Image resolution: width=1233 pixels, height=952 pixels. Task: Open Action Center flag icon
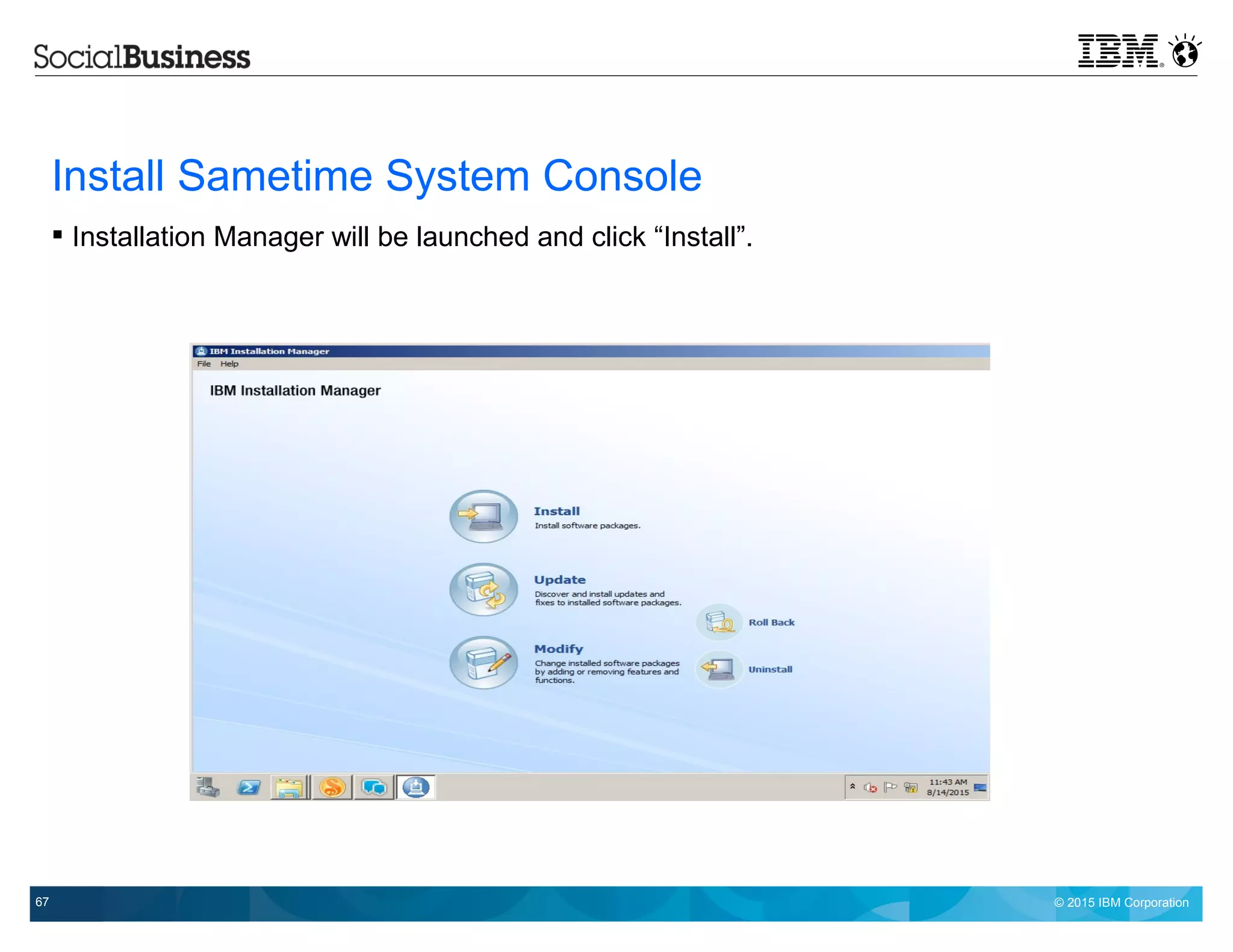890,787
